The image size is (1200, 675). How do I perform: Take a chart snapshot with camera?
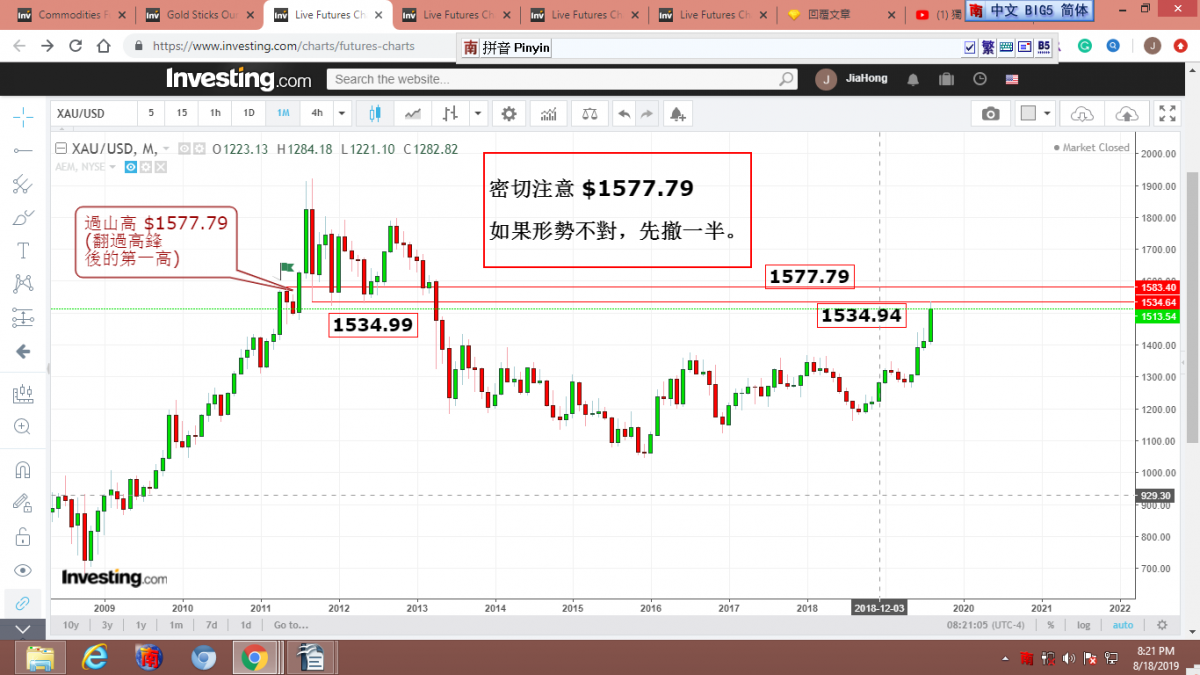990,114
